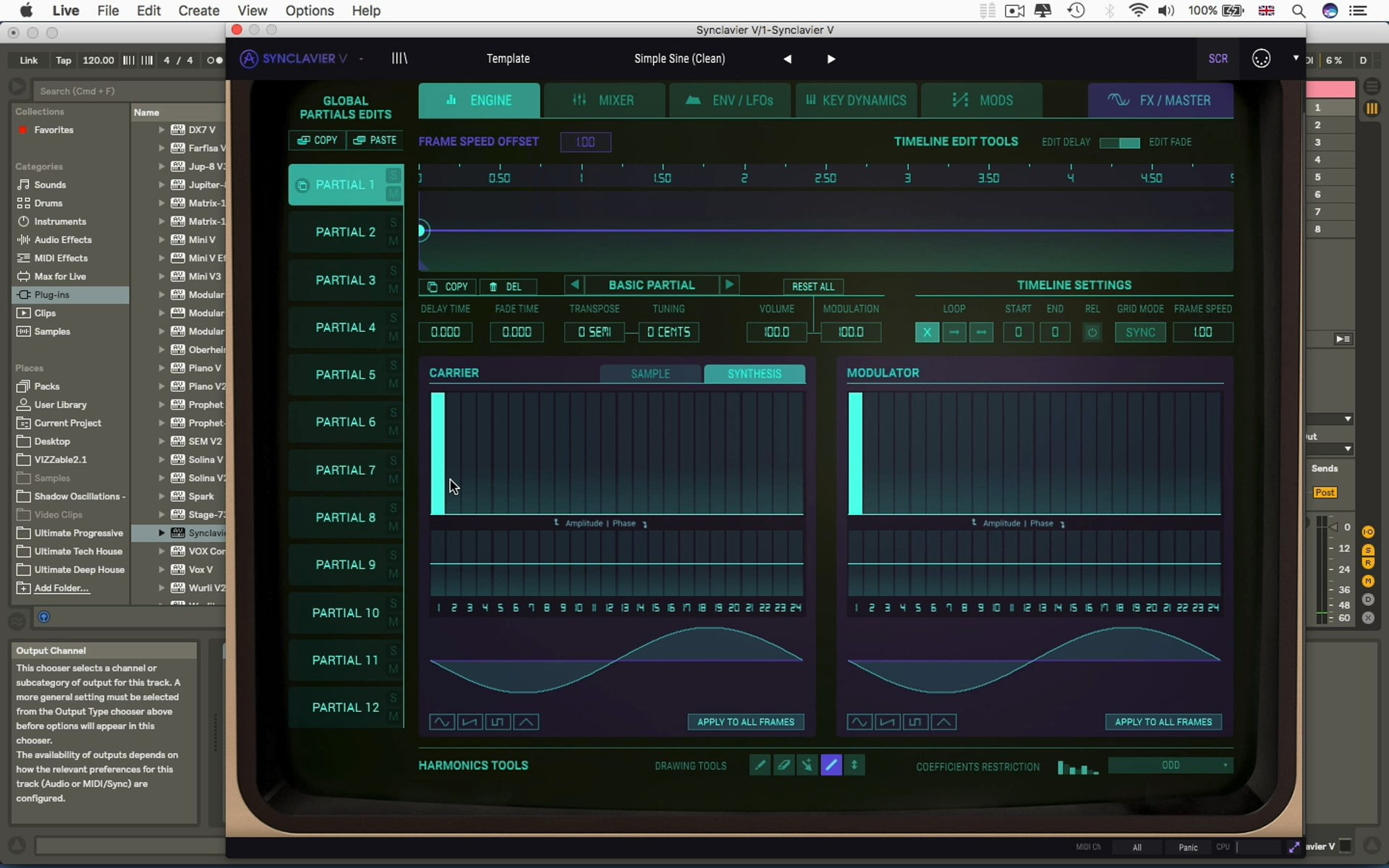Set loop mode to forward arrow
The image size is (1389, 868).
[954, 332]
